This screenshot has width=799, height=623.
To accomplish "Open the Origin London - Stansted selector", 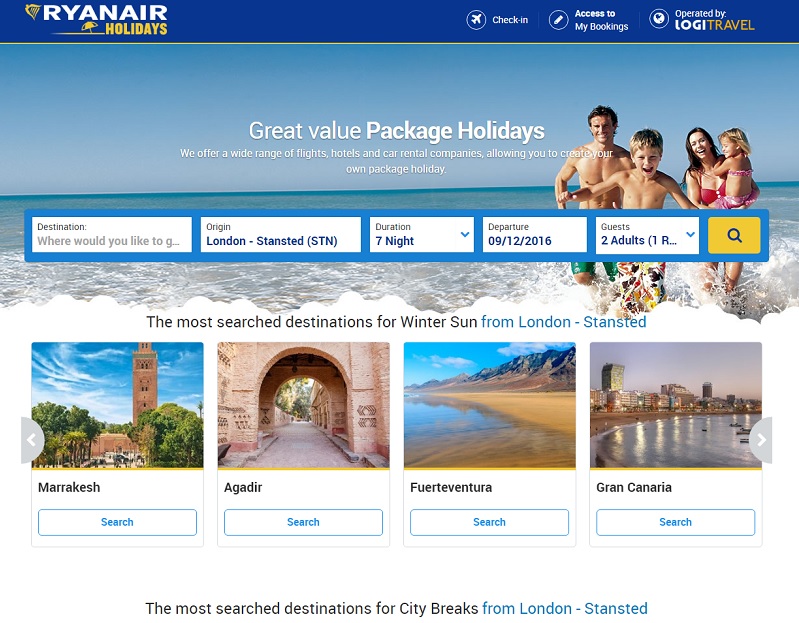I will (x=281, y=235).
